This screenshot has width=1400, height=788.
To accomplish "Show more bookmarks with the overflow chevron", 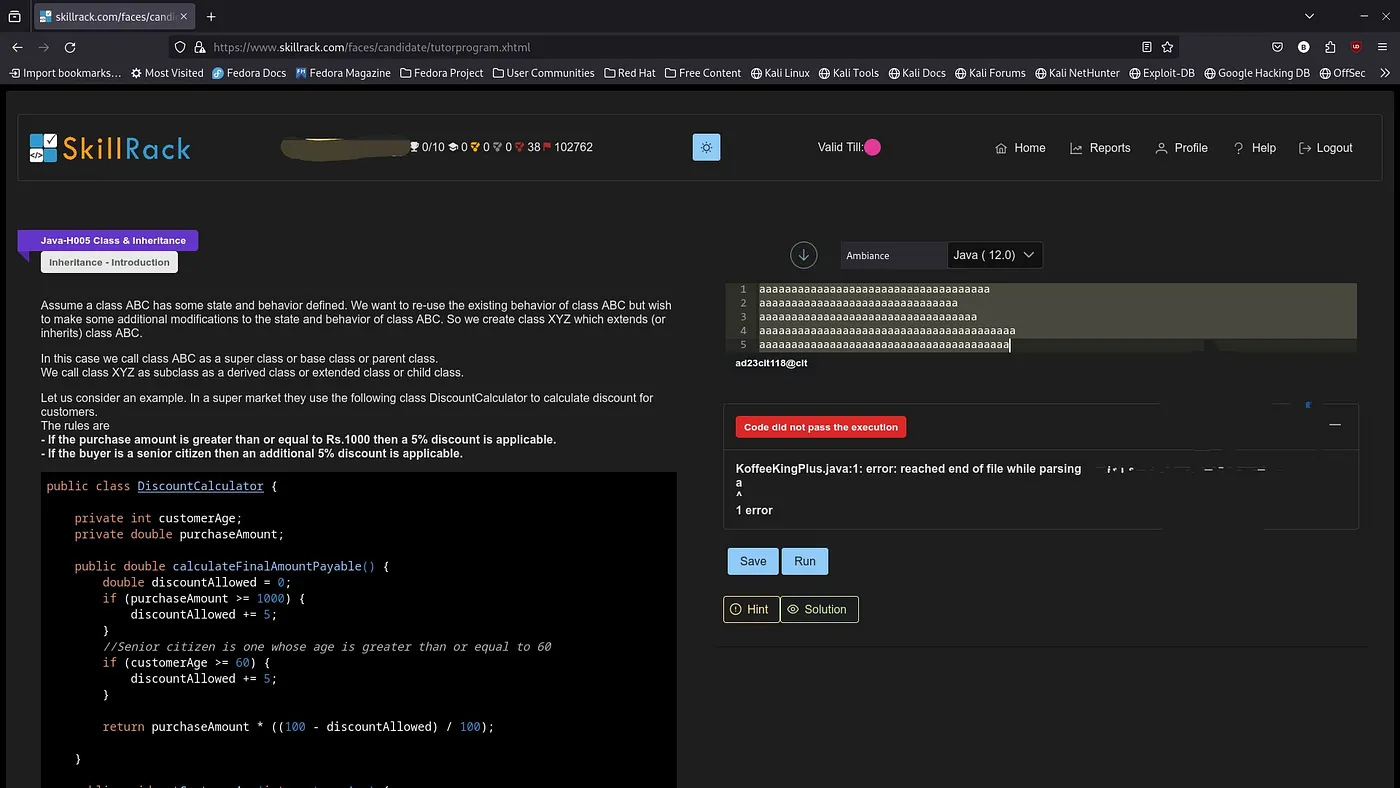I will [1384, 73].
